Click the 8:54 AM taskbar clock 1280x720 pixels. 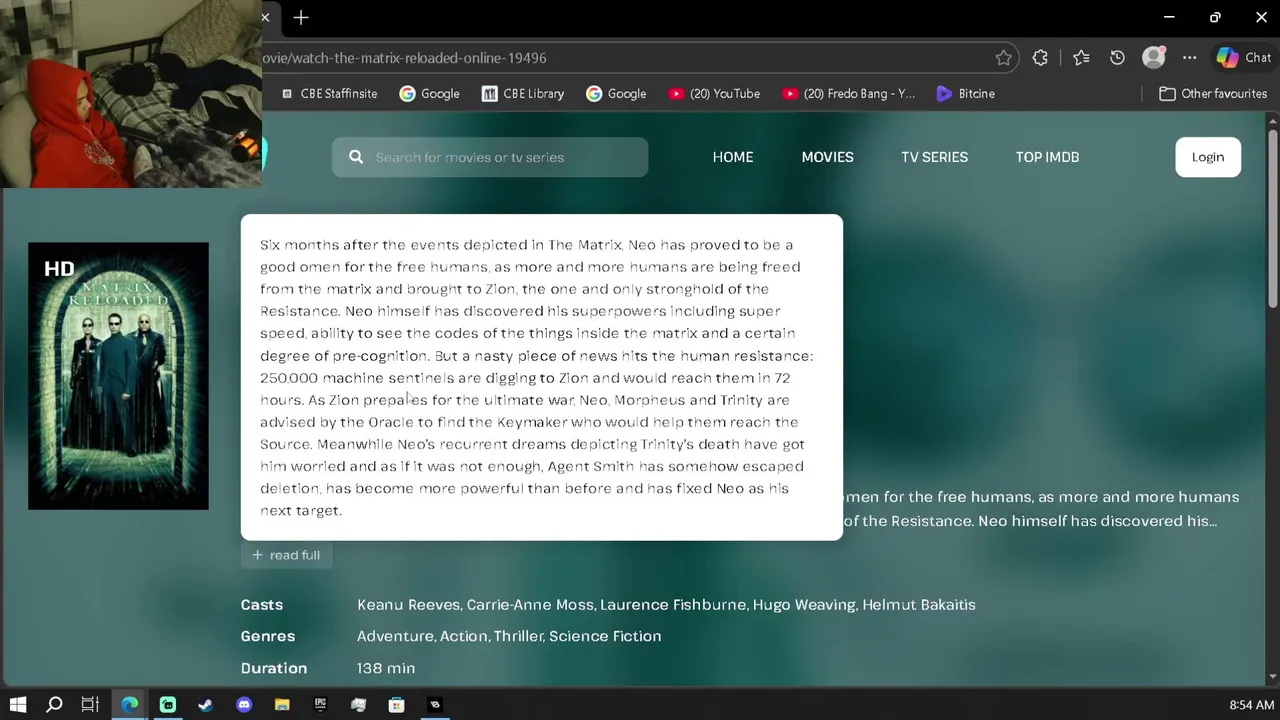click(x=1252, y=705)
